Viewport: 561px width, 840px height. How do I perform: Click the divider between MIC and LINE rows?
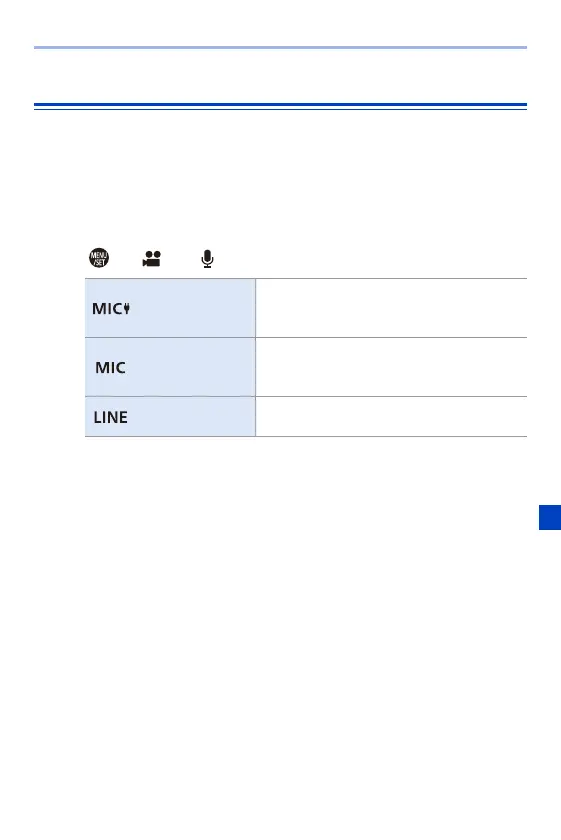(x=306, y=397)
